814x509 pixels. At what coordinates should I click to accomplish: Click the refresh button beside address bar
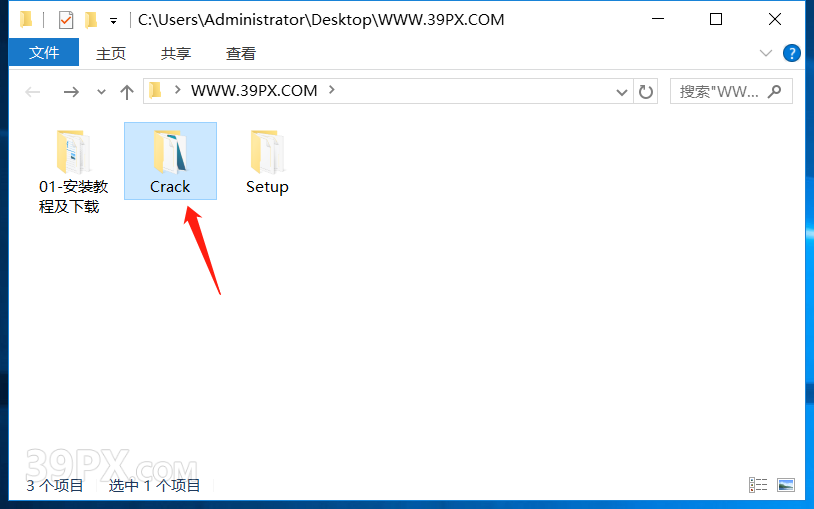(x=645, y=92)
